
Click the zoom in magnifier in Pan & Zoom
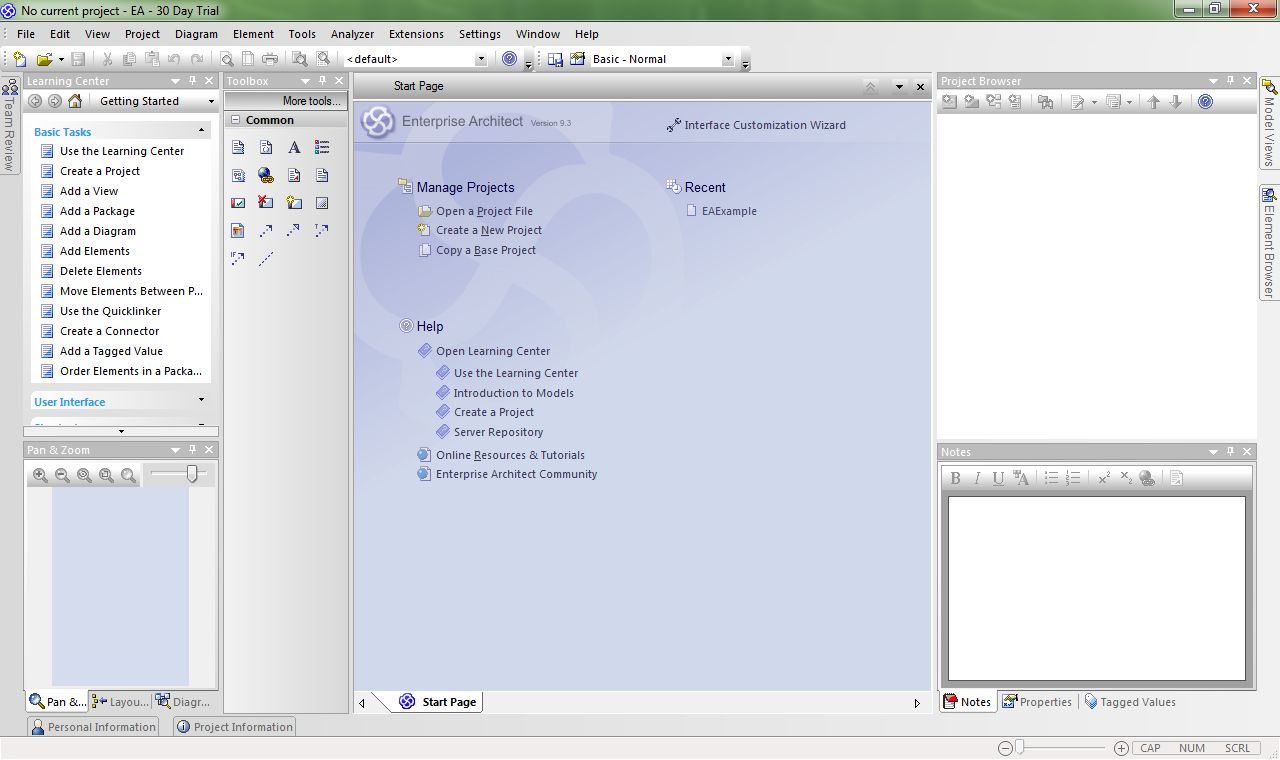(x=40, y=476)
